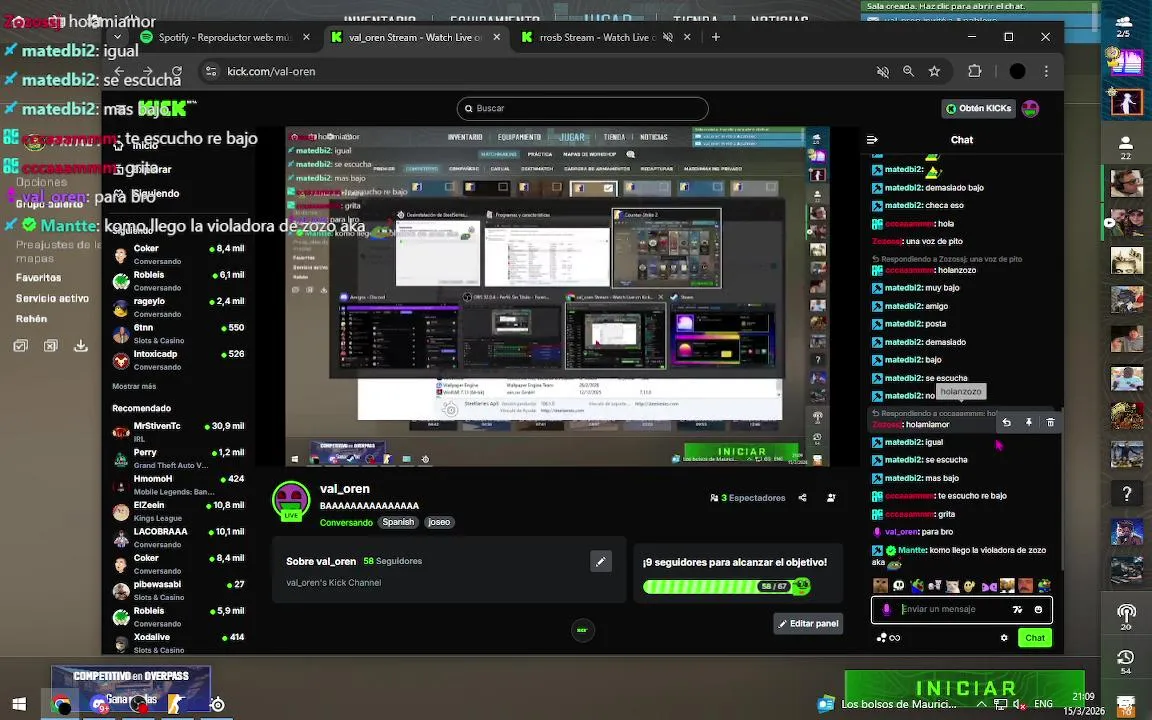Select the val_oren Stream browser tab
The height and width of the screenshot is (720, 1152).
coord(415,37)
